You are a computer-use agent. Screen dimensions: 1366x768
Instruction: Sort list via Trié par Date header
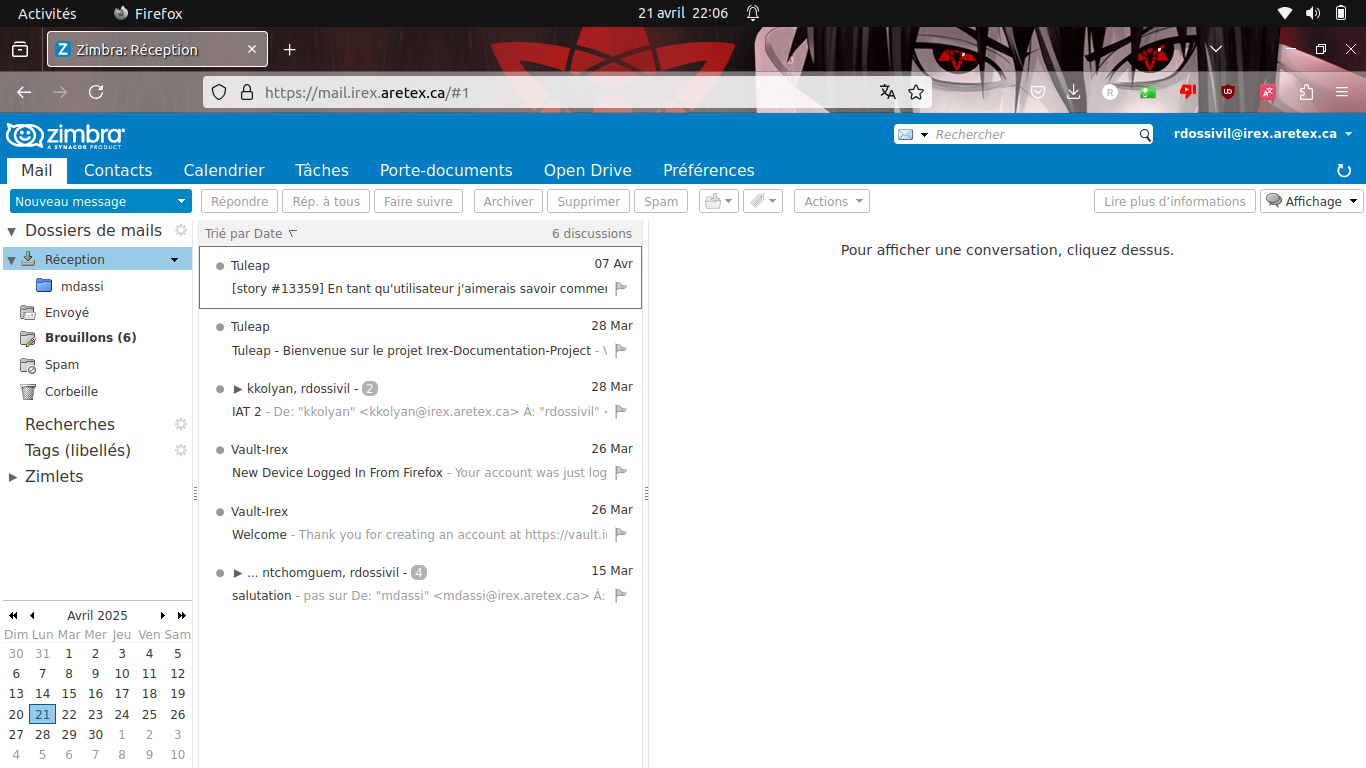(x=251, y=233)
